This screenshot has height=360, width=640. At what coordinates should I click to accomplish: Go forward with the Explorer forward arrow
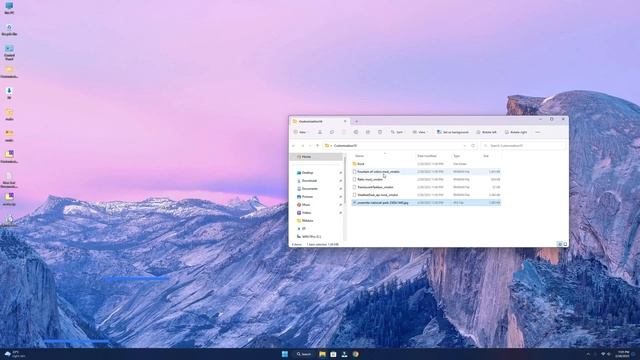point(302,146)
